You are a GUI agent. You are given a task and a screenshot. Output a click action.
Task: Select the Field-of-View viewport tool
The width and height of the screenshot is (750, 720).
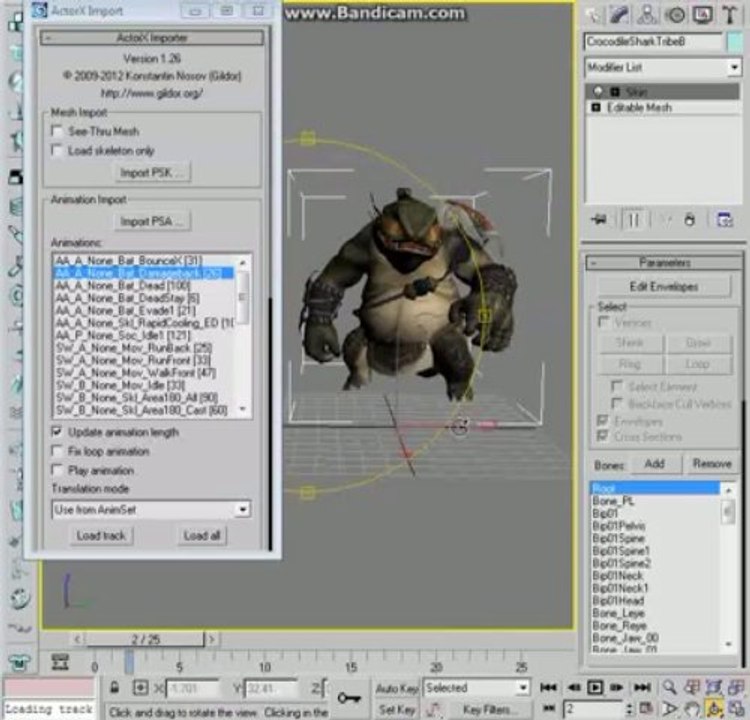click(670, 709)
